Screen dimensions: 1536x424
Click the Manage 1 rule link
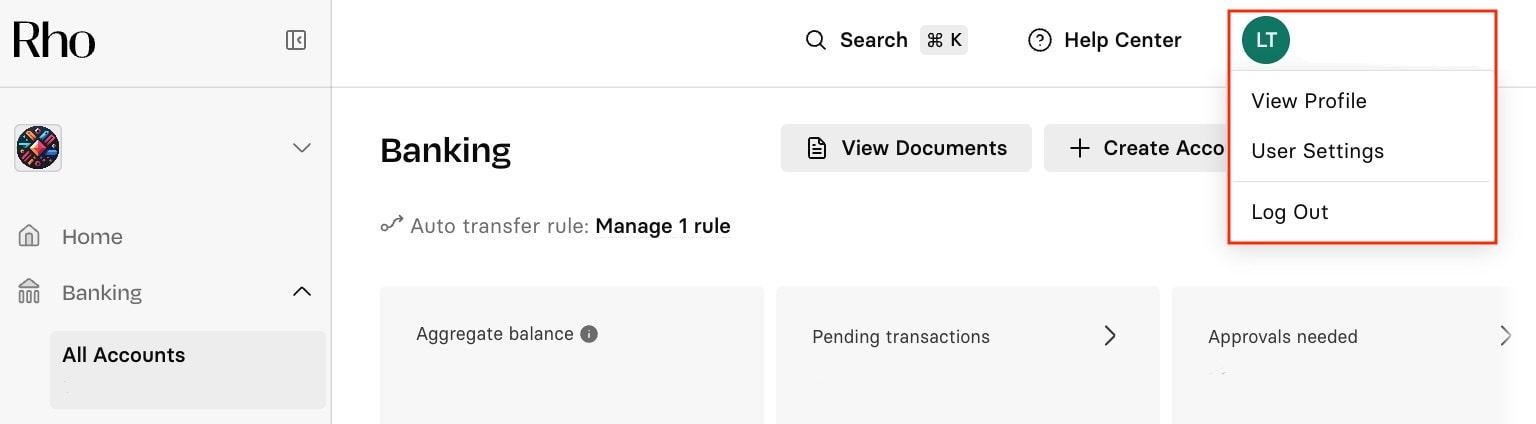(663, 226)
